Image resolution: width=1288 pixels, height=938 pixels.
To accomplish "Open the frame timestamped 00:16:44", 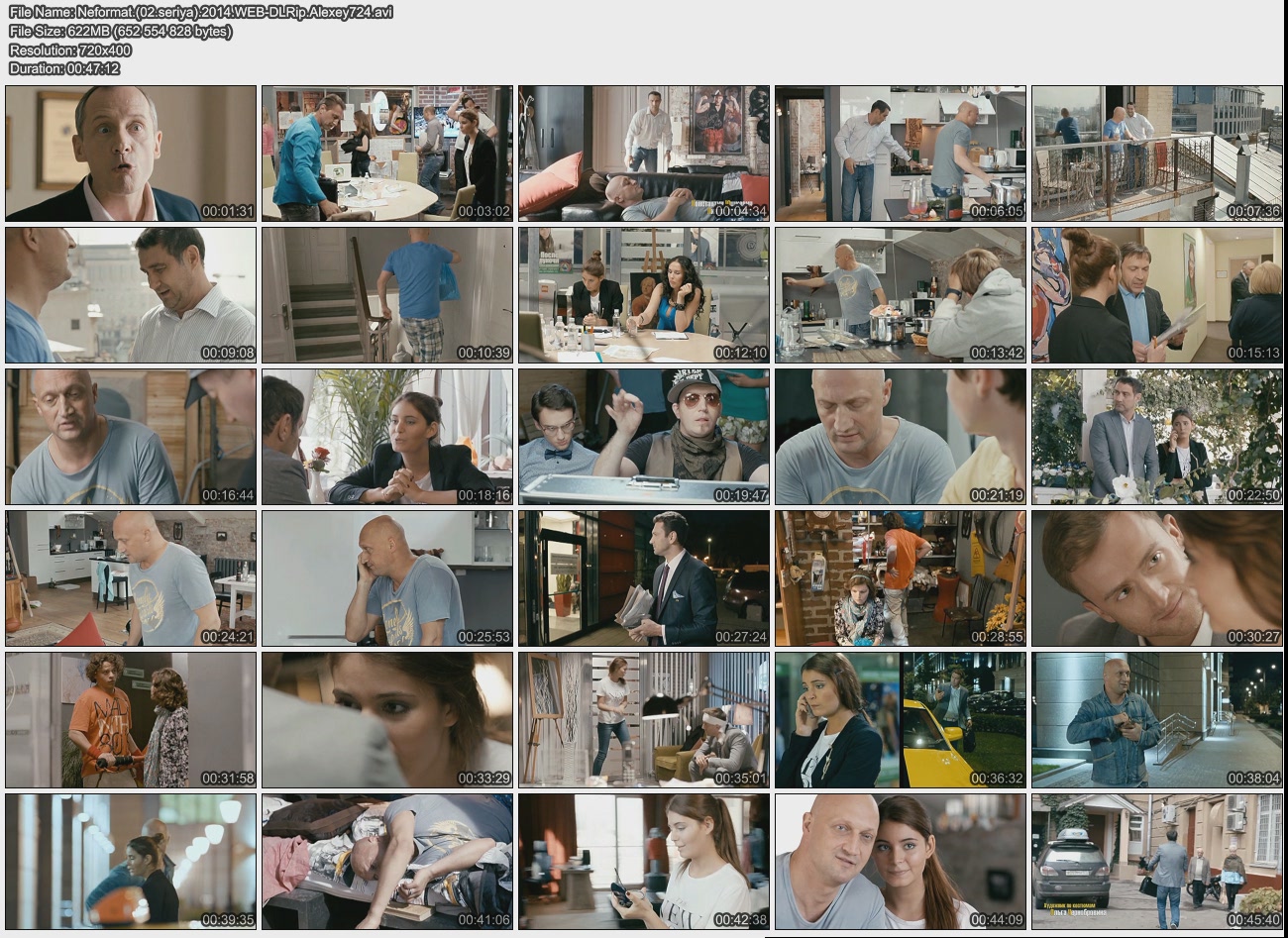I will point(131,437).
